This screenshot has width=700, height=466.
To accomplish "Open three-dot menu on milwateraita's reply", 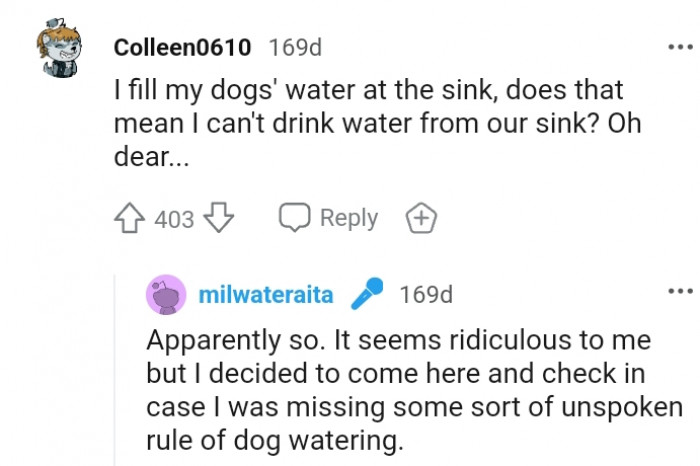I will click(x=679, y=291).
